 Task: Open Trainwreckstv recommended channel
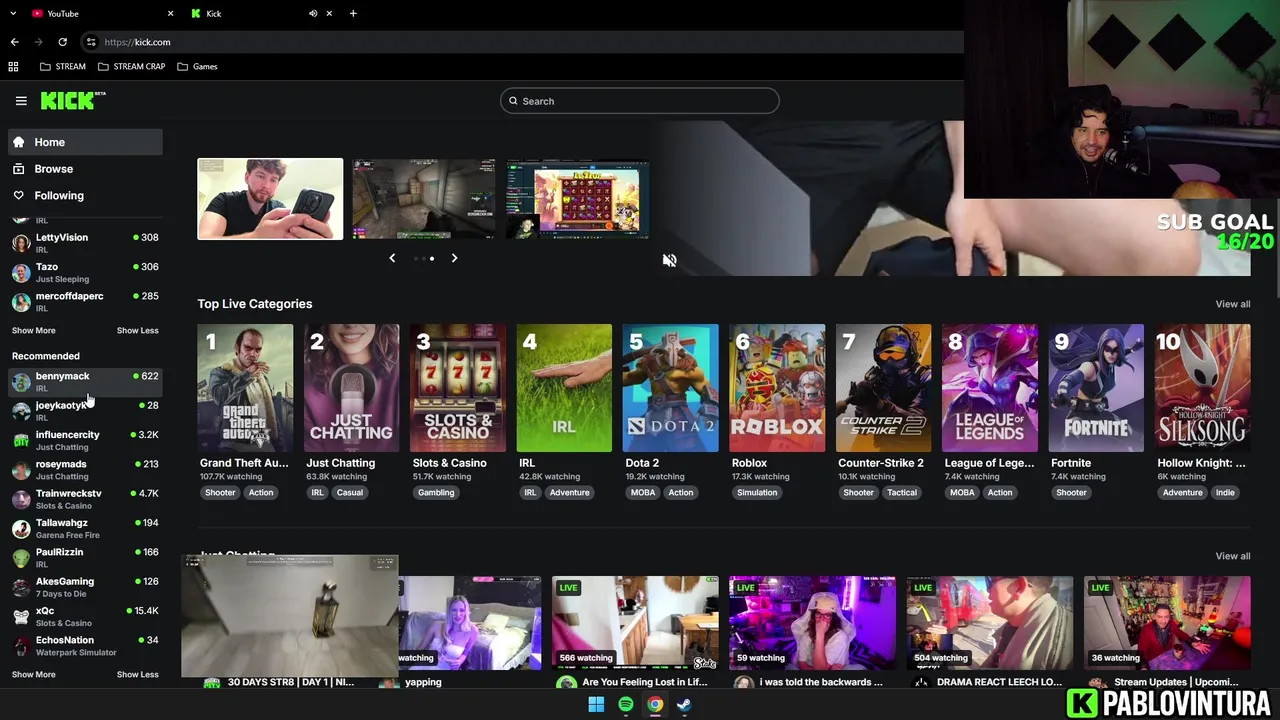85,498
